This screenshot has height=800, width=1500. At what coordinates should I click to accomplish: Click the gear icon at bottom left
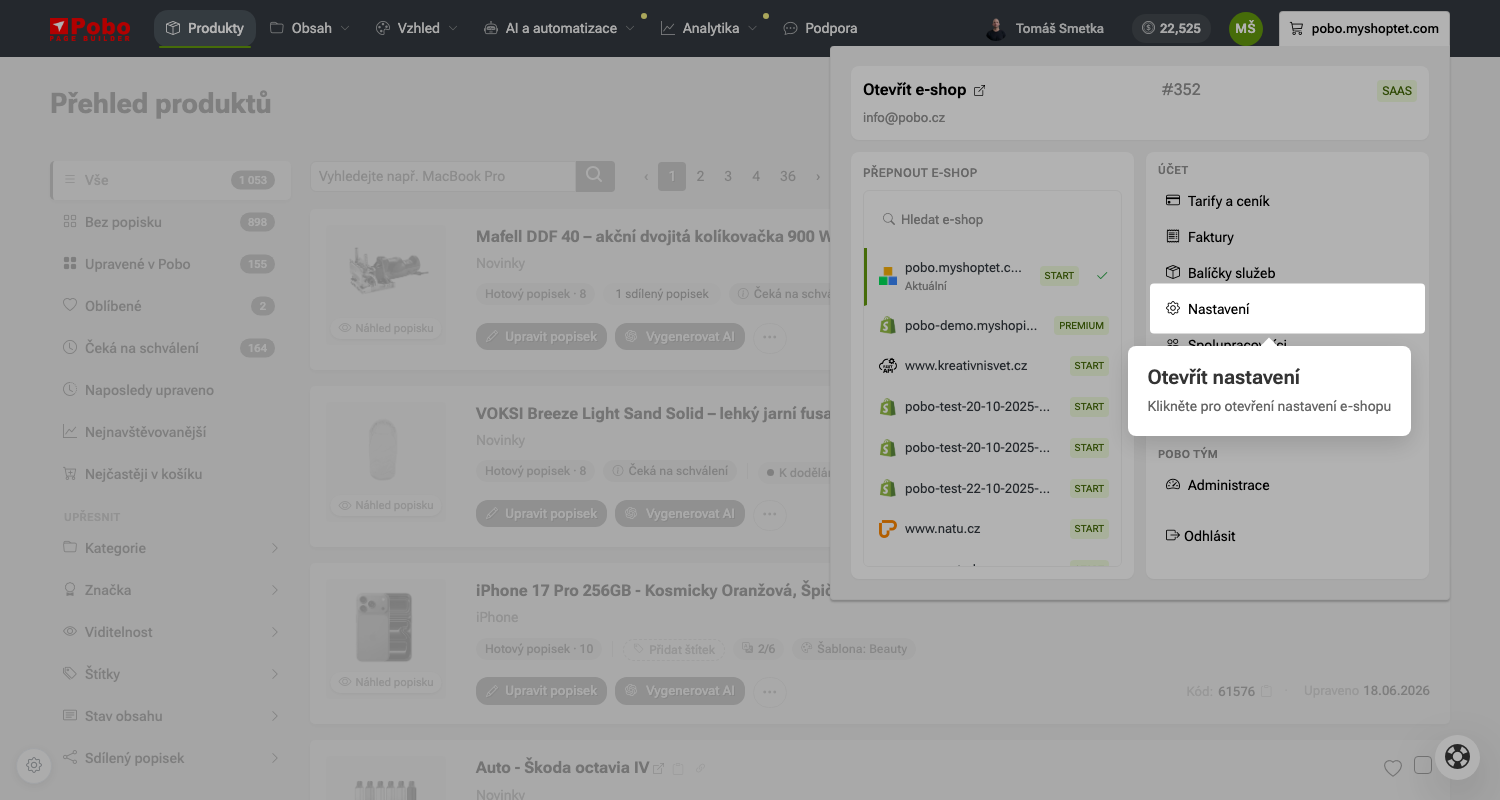pos(34,765)
